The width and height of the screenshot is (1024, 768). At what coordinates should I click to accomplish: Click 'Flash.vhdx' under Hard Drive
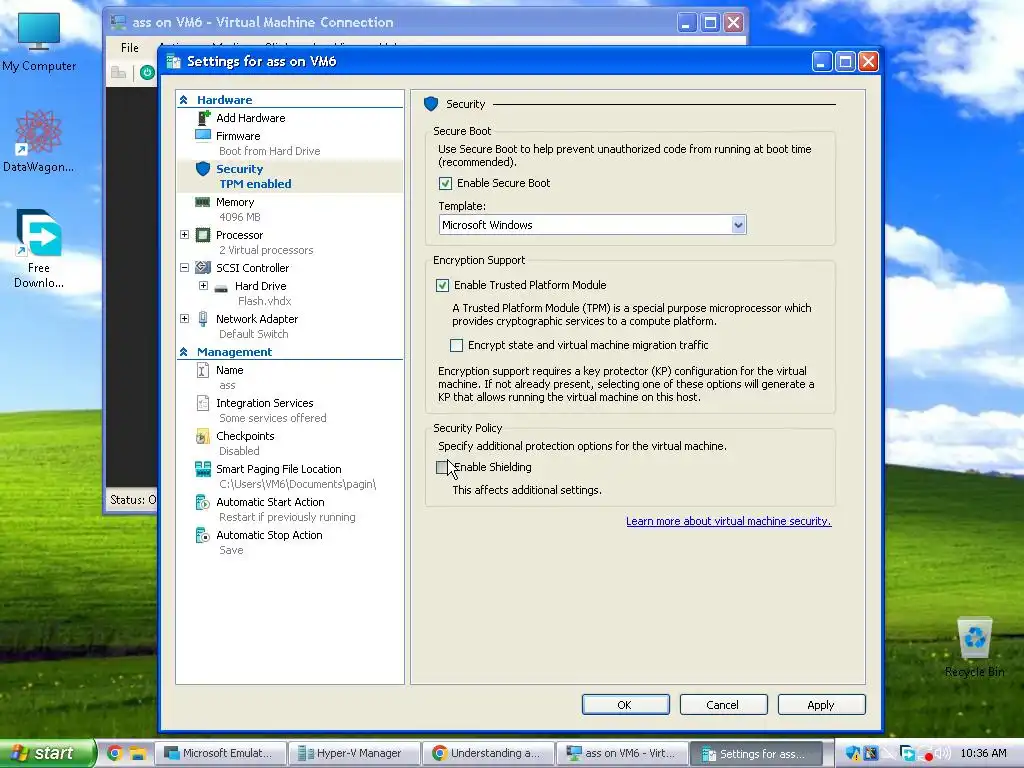coord(264,301)
